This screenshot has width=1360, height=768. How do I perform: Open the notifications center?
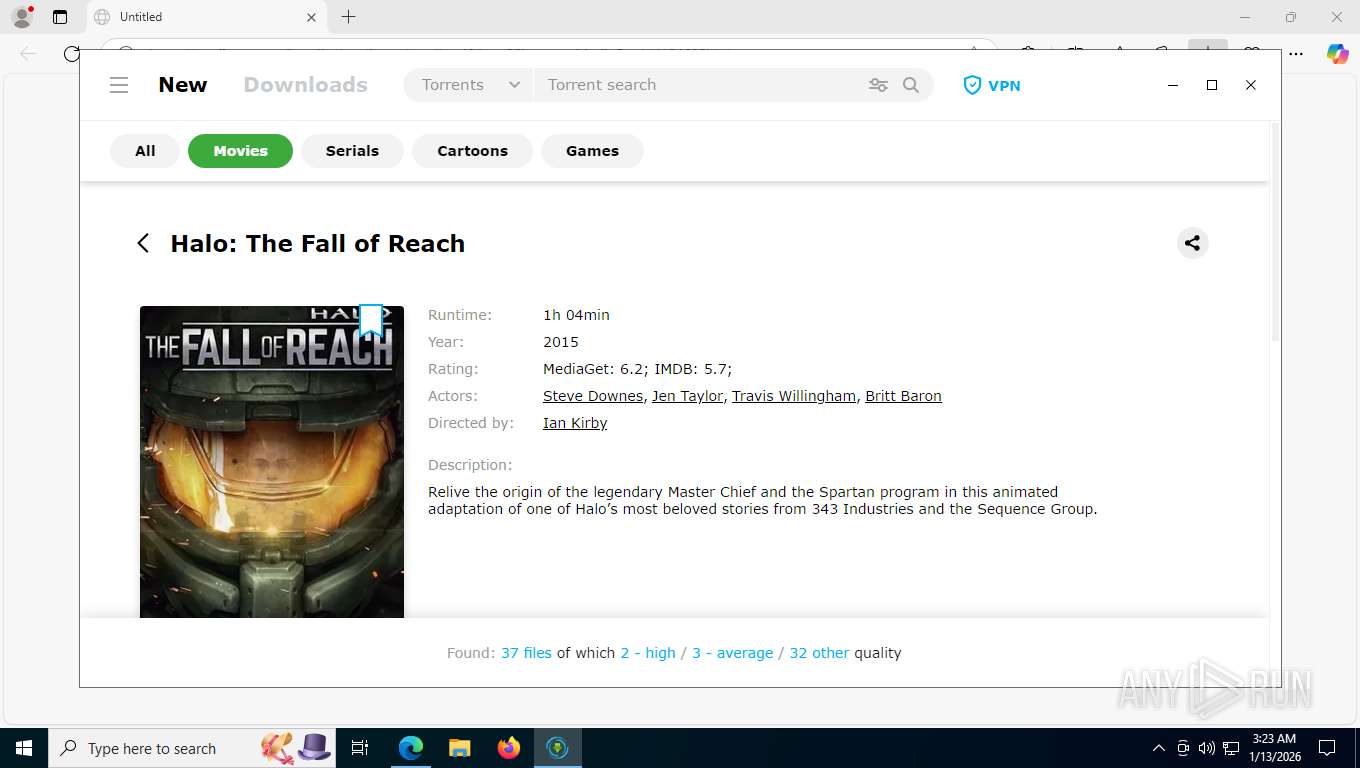(1327, 748)
